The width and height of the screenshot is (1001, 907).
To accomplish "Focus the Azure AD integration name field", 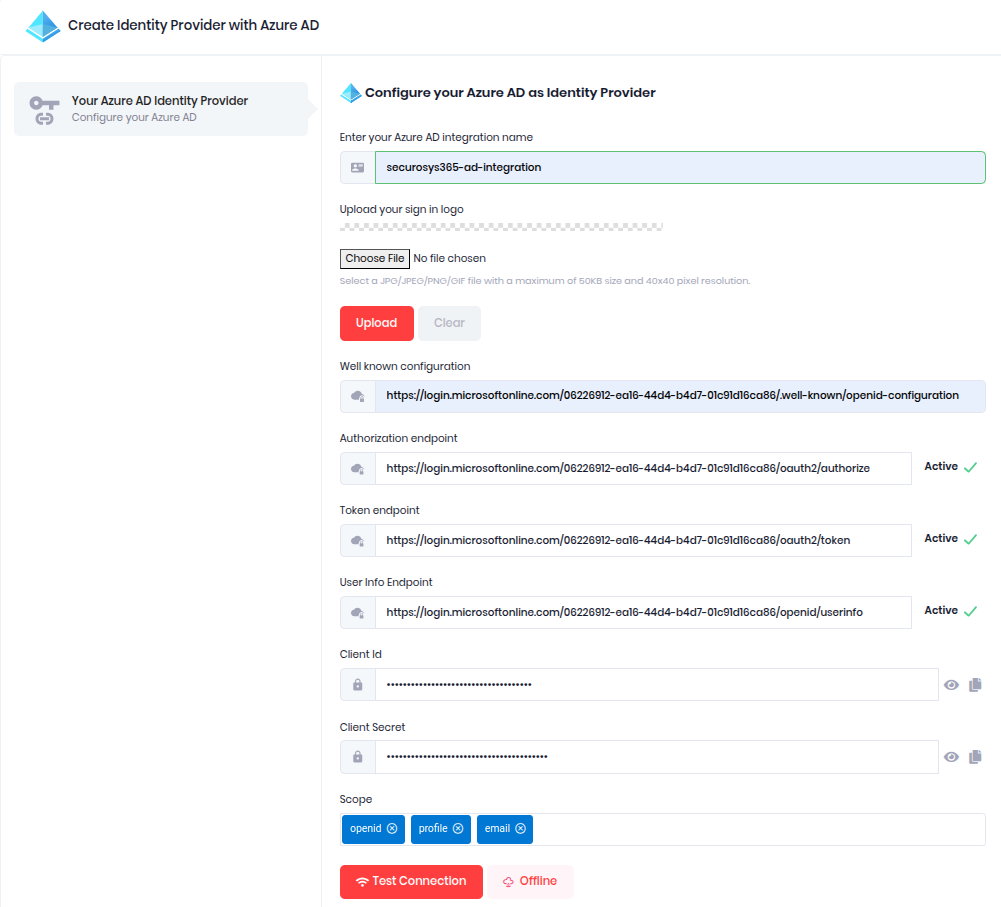I will 679,168.
